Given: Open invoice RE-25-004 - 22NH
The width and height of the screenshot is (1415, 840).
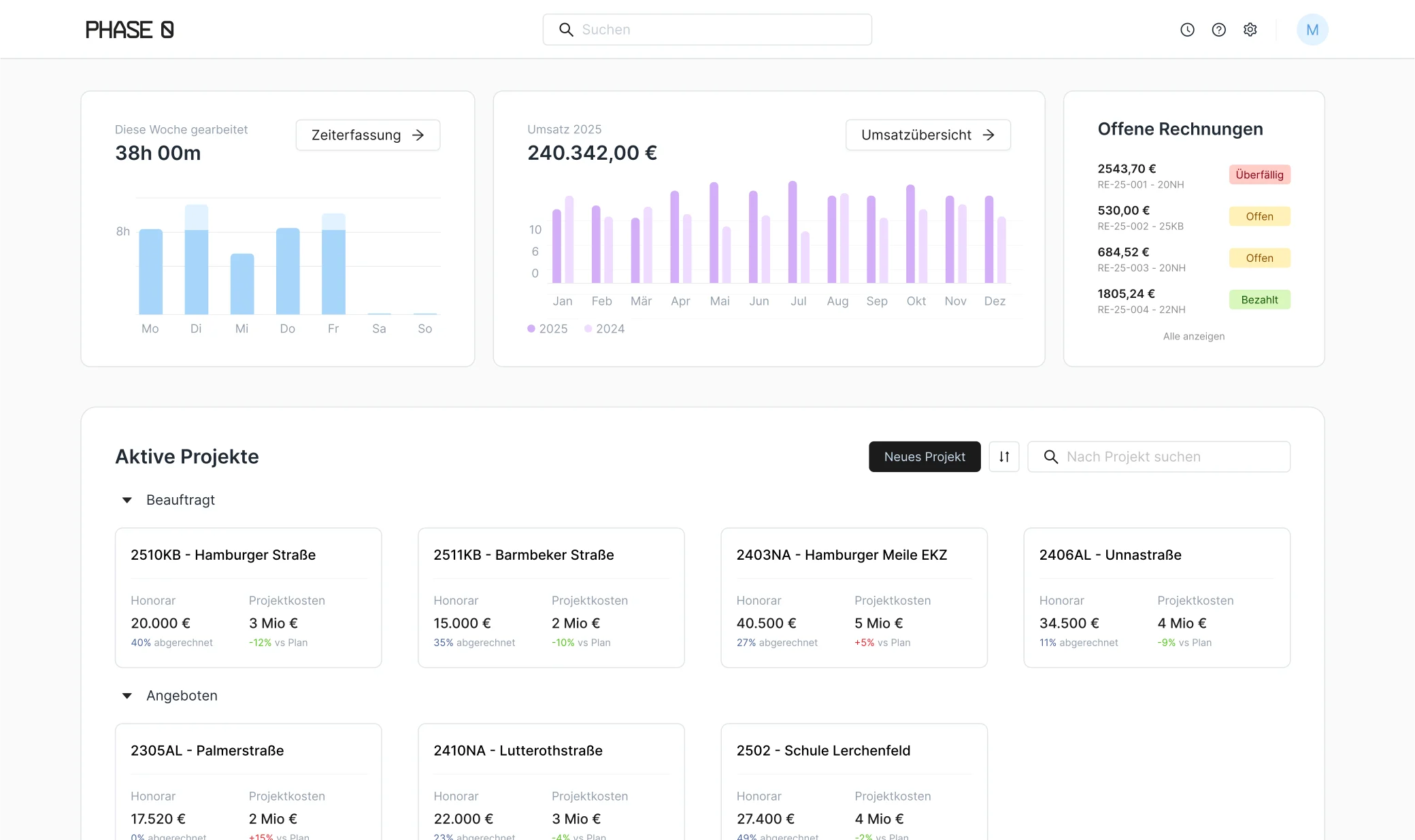Looking at the screenshot, I should click(1194, 300).
